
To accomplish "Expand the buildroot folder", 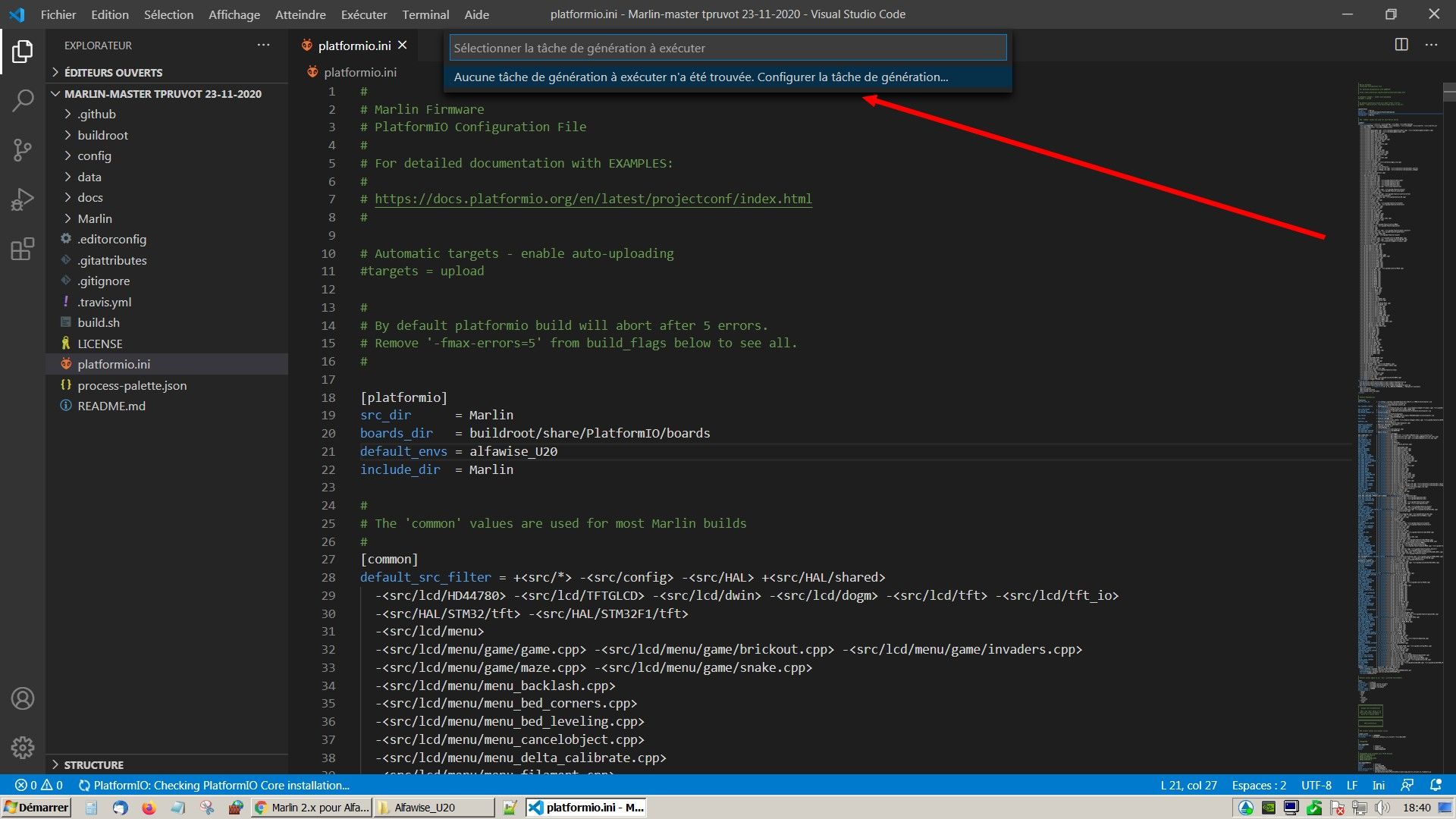I will (x=167, y=135).
